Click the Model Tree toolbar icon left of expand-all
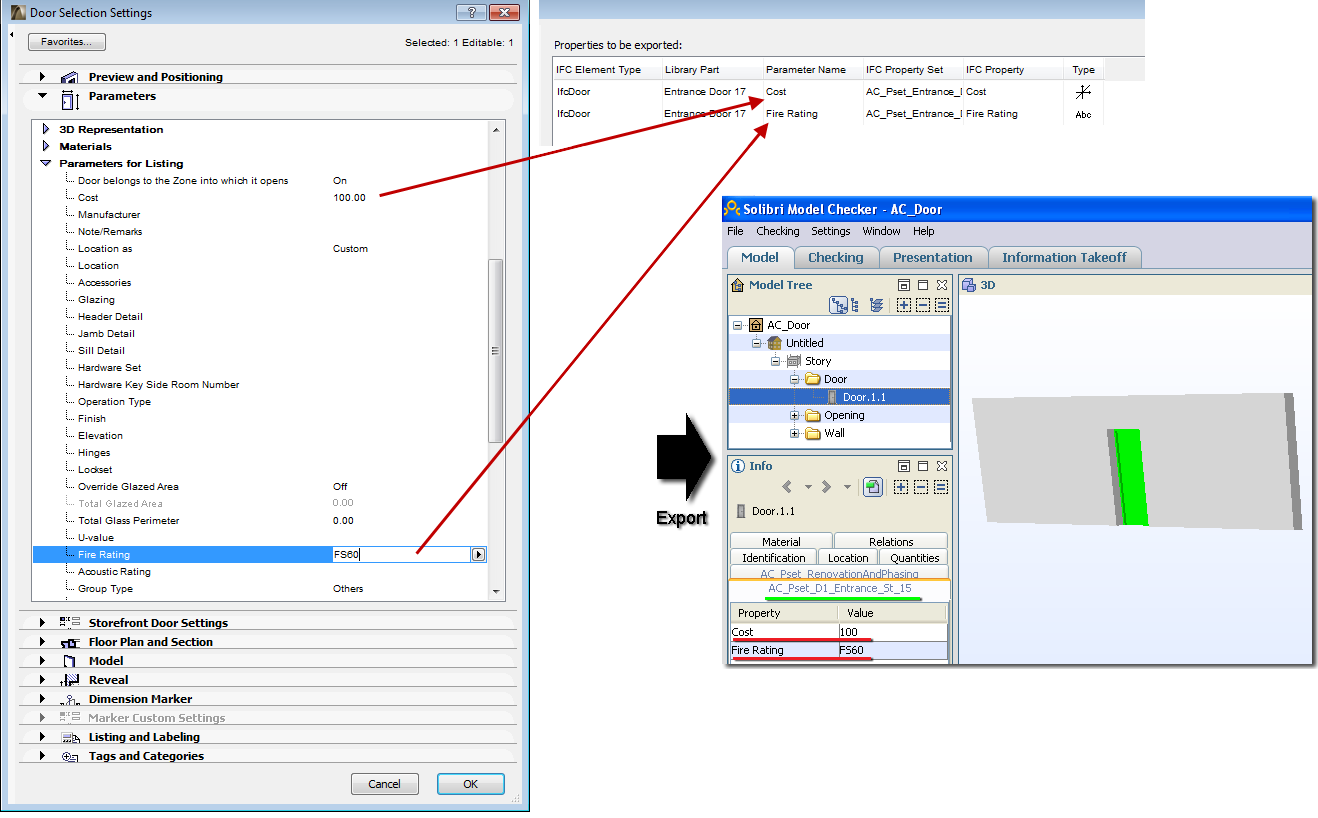The height and width of the screenshot is (818, 1318). (x=877, y=305)
